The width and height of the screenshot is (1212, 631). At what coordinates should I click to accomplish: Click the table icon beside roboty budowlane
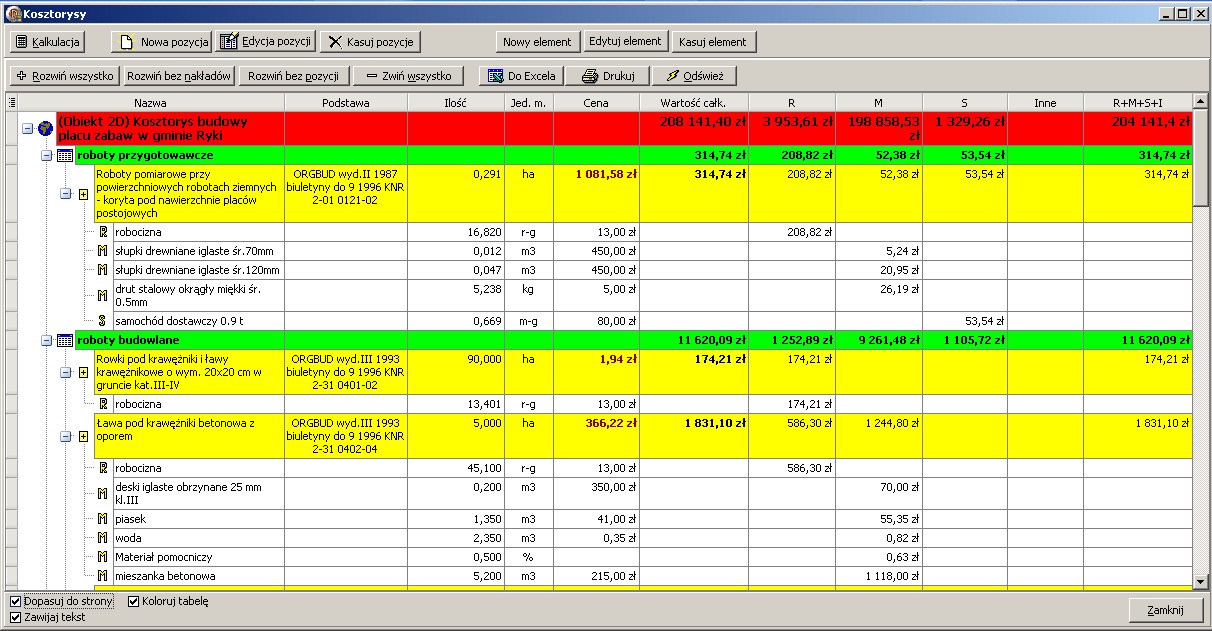click(x=64, y=341)
